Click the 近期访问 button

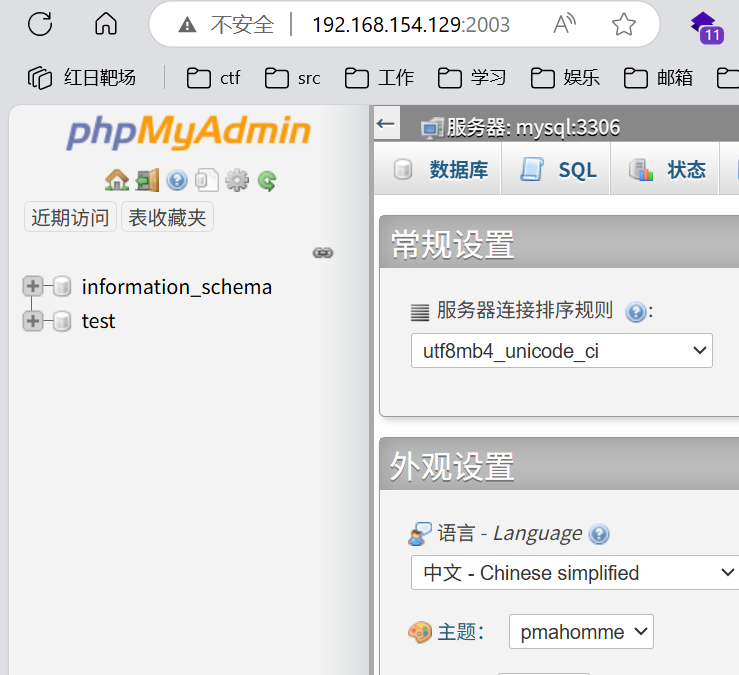tap(70, 217)
